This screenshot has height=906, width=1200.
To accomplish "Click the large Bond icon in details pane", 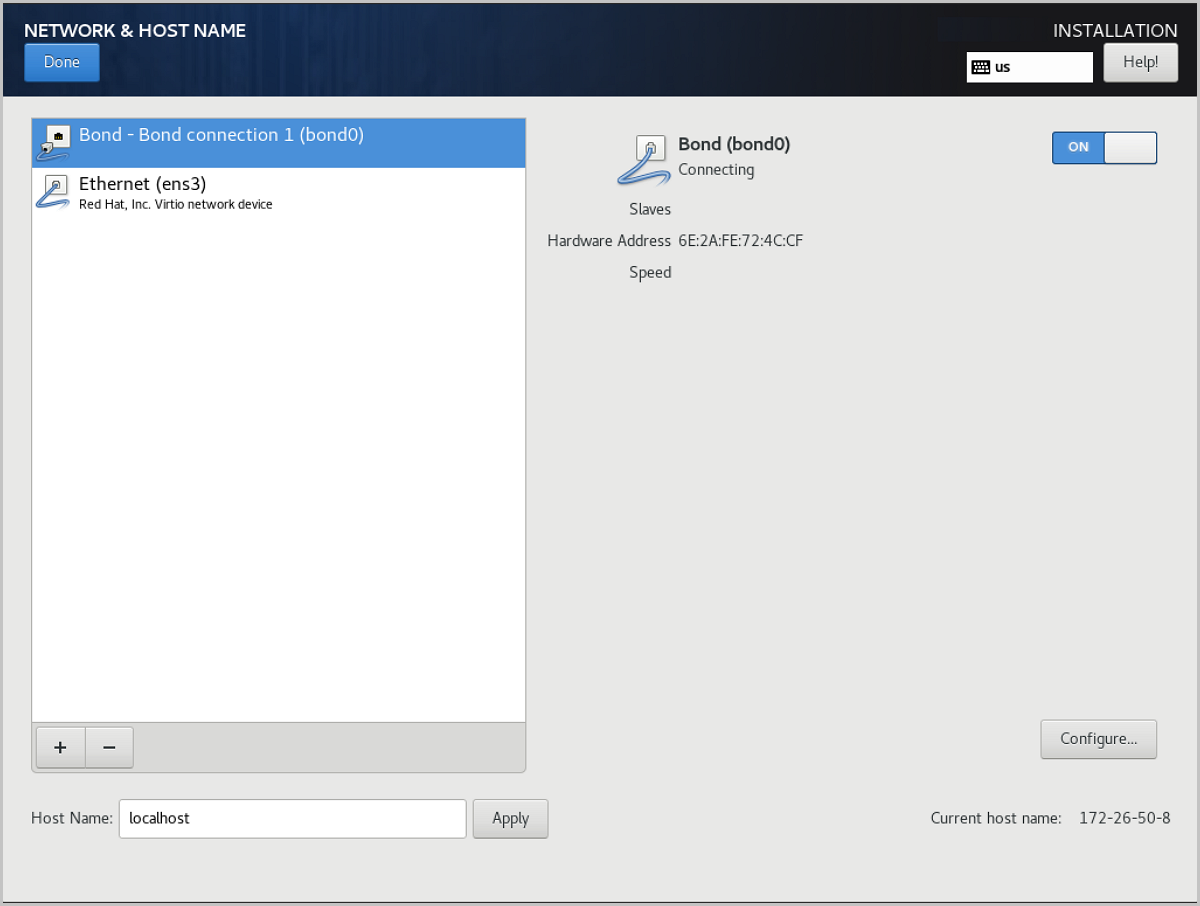I will tap(643, 161).
